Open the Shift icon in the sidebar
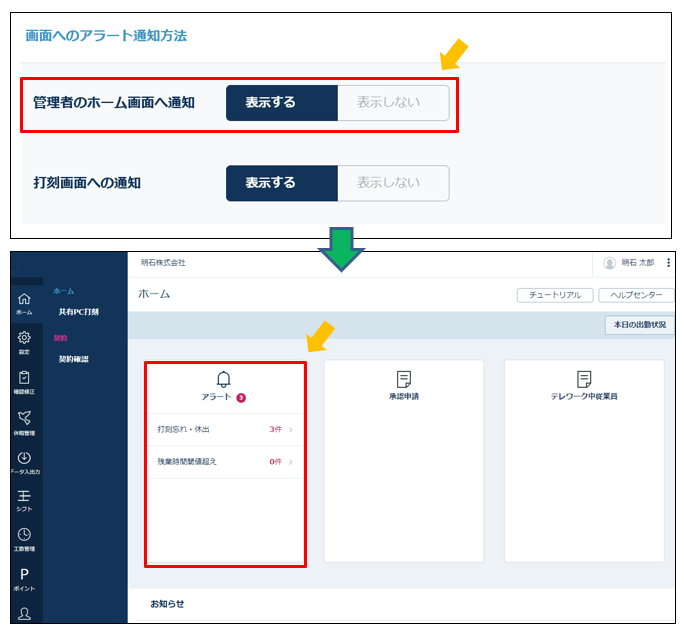Viewport: 684px width, 634px height. pyautogui.click(x=24, y=496)
